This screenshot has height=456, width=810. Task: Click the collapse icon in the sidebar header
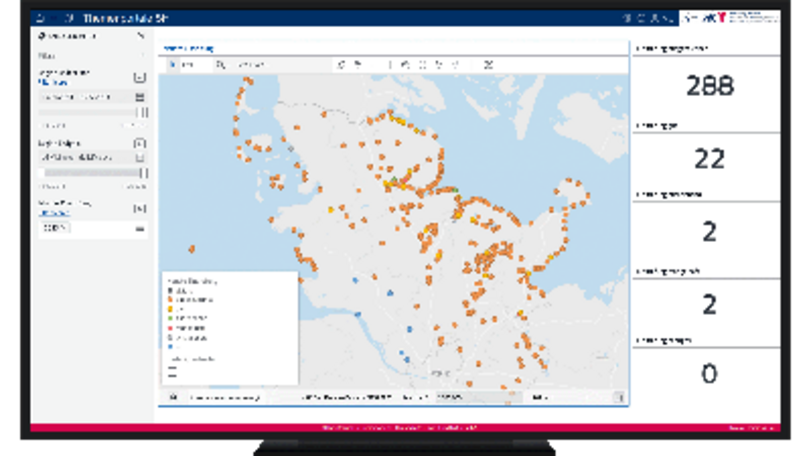coord(140,36)
